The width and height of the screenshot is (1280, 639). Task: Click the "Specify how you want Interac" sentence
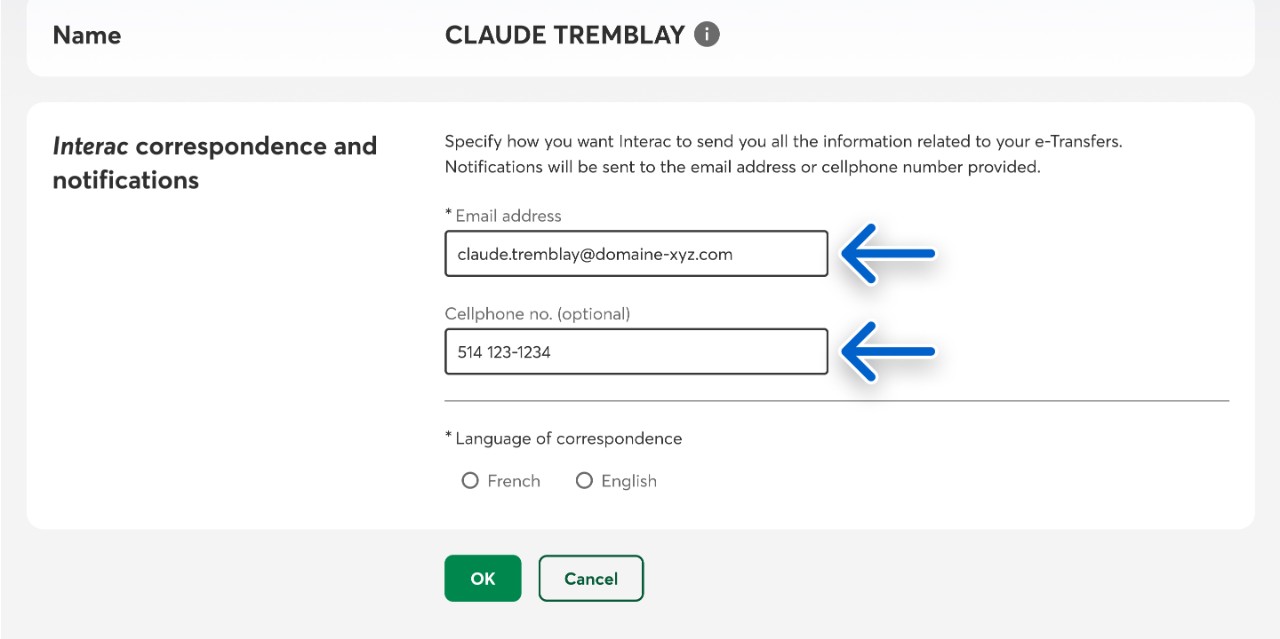pos(783,142)
